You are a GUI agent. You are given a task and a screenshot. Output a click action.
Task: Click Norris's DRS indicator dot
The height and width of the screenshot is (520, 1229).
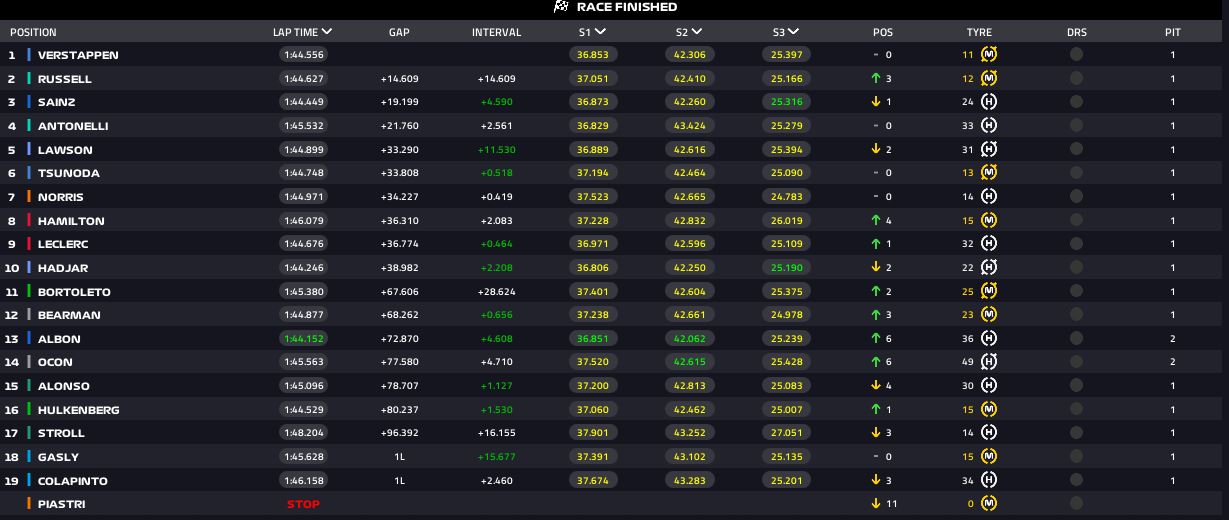pyautogui.click(x=1076, y=197)
